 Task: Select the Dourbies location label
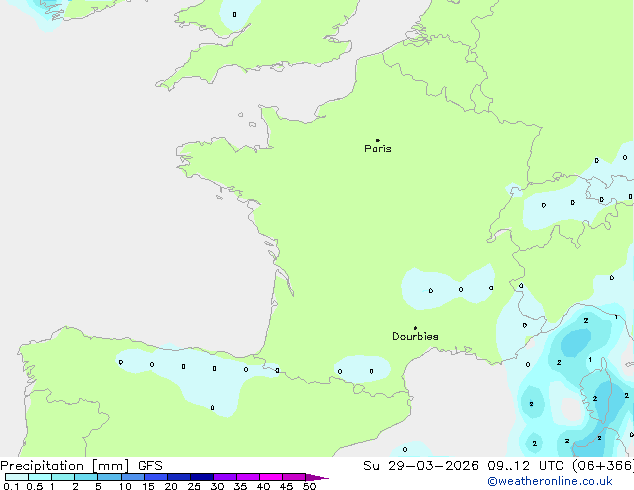coord(415,336)
